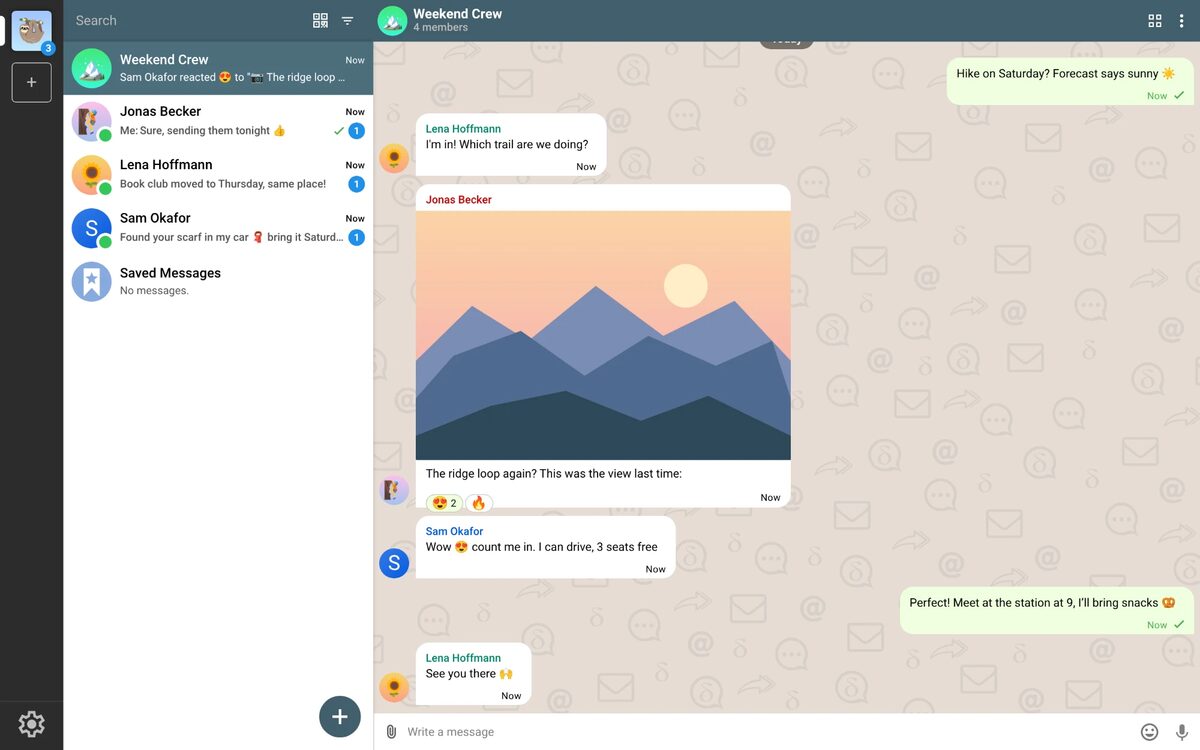Click "Found your scarf in my car" preview
Viewport: 1200px width, 750px height.
click(232, 238)
